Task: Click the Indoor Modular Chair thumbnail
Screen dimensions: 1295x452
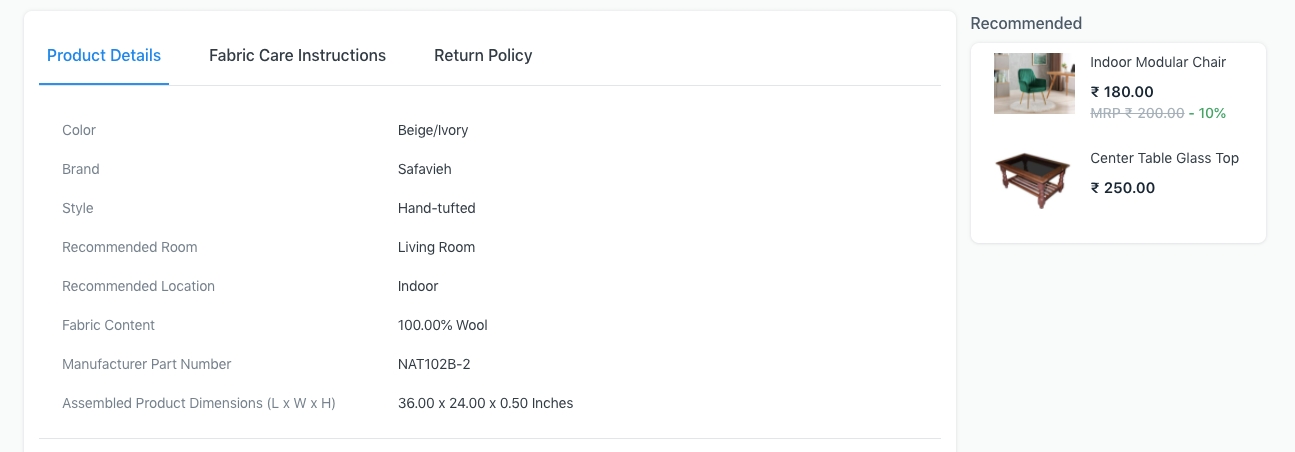Action: point(1034,83)
